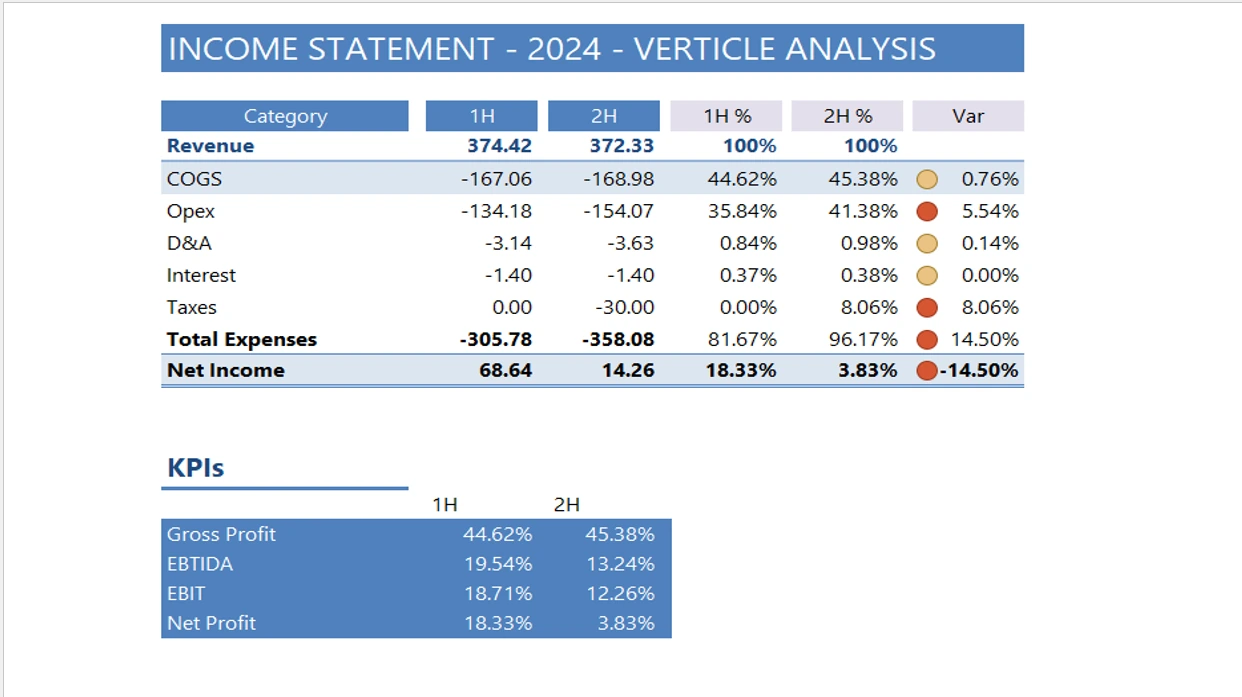This screenshot has width=1242, height=697.
Task: Click the D&A row label
Action: point(190,244)
